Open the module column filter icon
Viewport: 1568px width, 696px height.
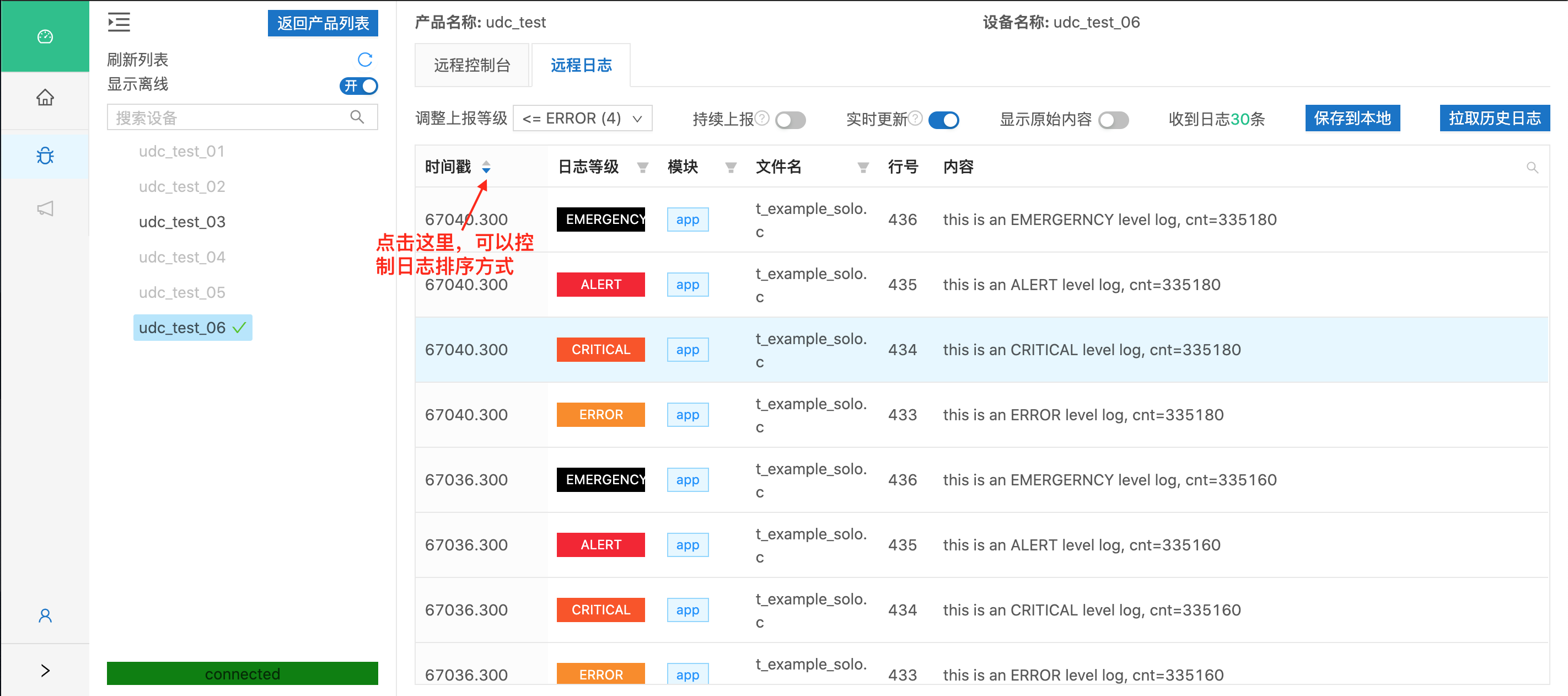coord(731,168)
